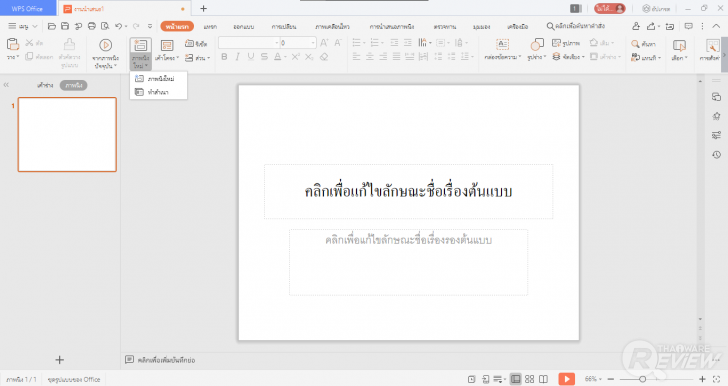Collapse the ribbon with chevron up icon
Image resolution: width=728 pixels, height=386 pixels.
716,26
